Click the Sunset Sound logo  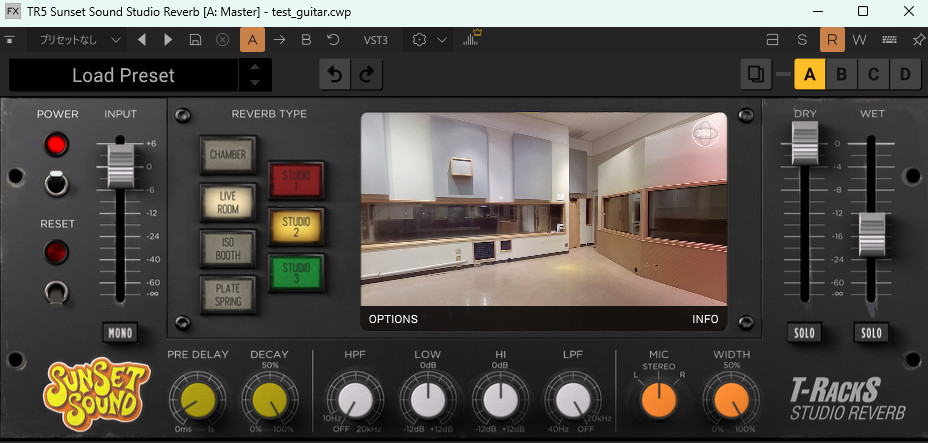(96, 394)
